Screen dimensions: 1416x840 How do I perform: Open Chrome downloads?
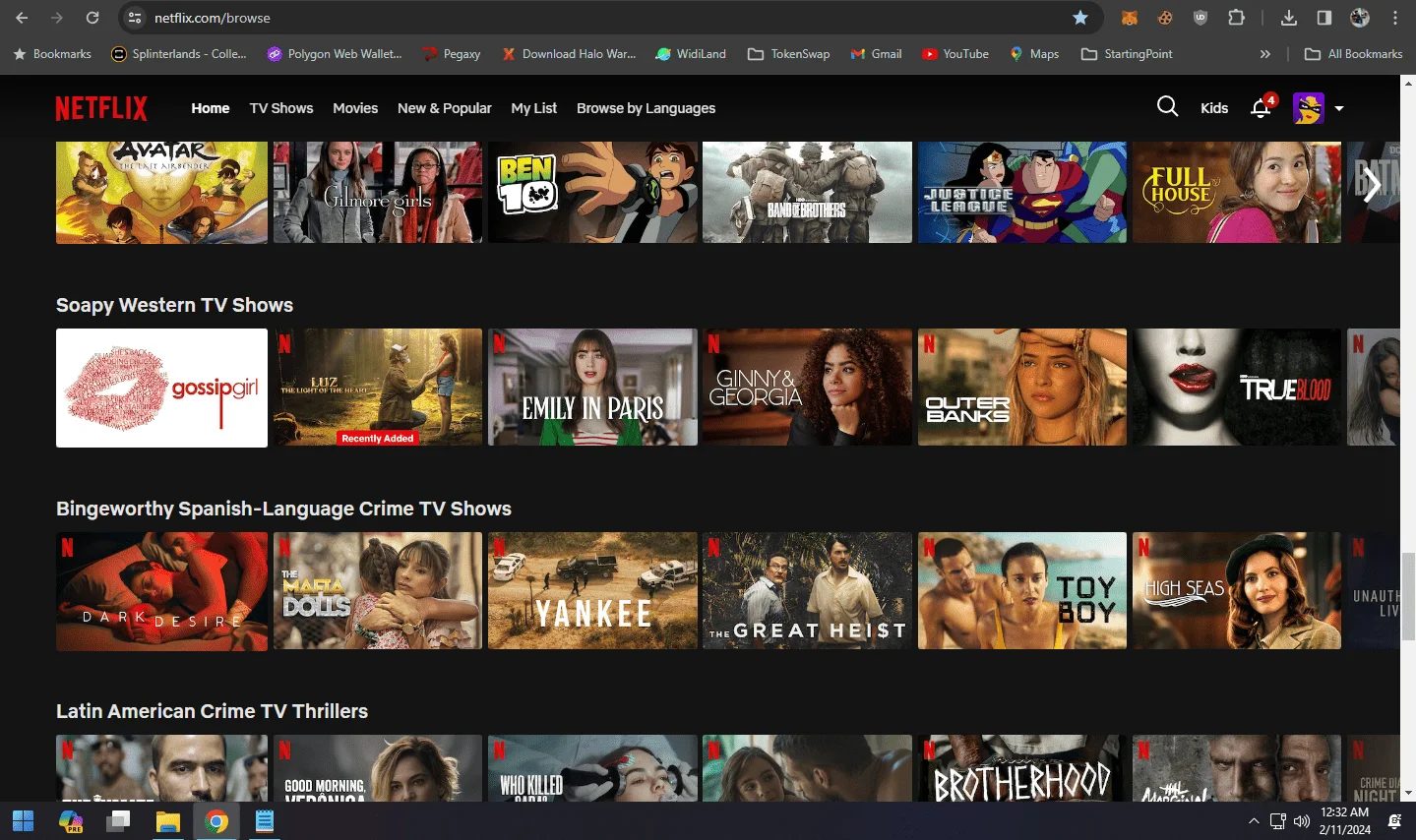[1289, 18]
